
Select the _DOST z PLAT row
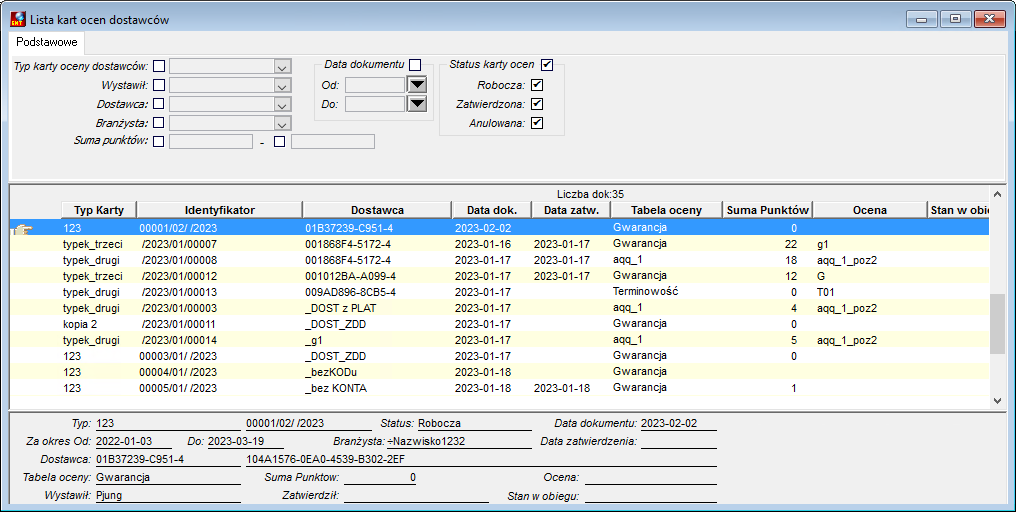pyautogui.click(x=499, y=308)
